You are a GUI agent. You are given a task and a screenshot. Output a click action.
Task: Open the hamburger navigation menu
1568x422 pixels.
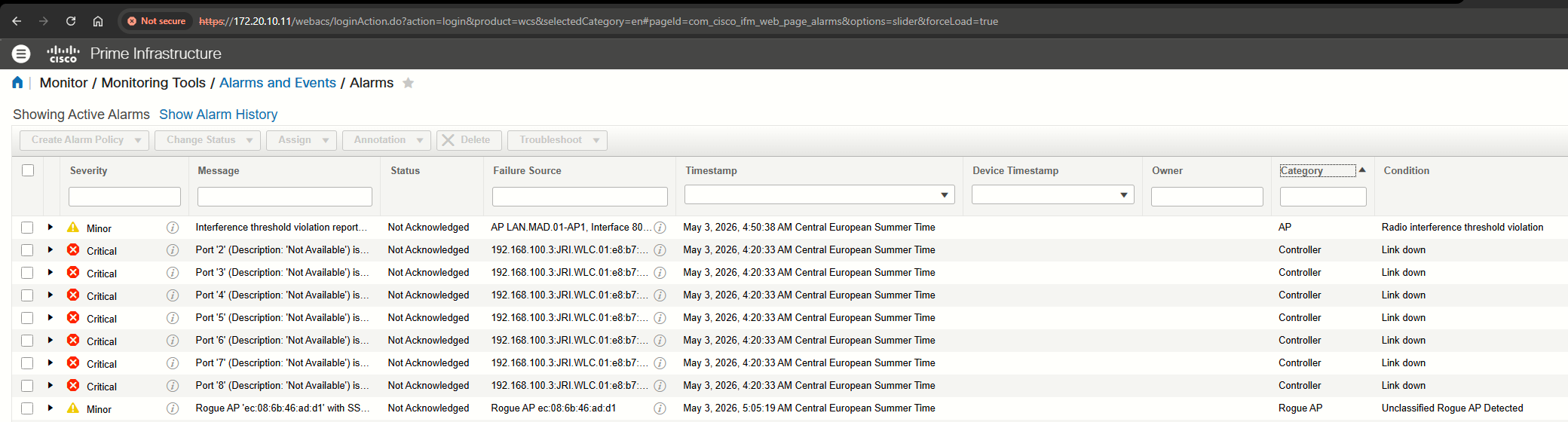click(21, 54)
